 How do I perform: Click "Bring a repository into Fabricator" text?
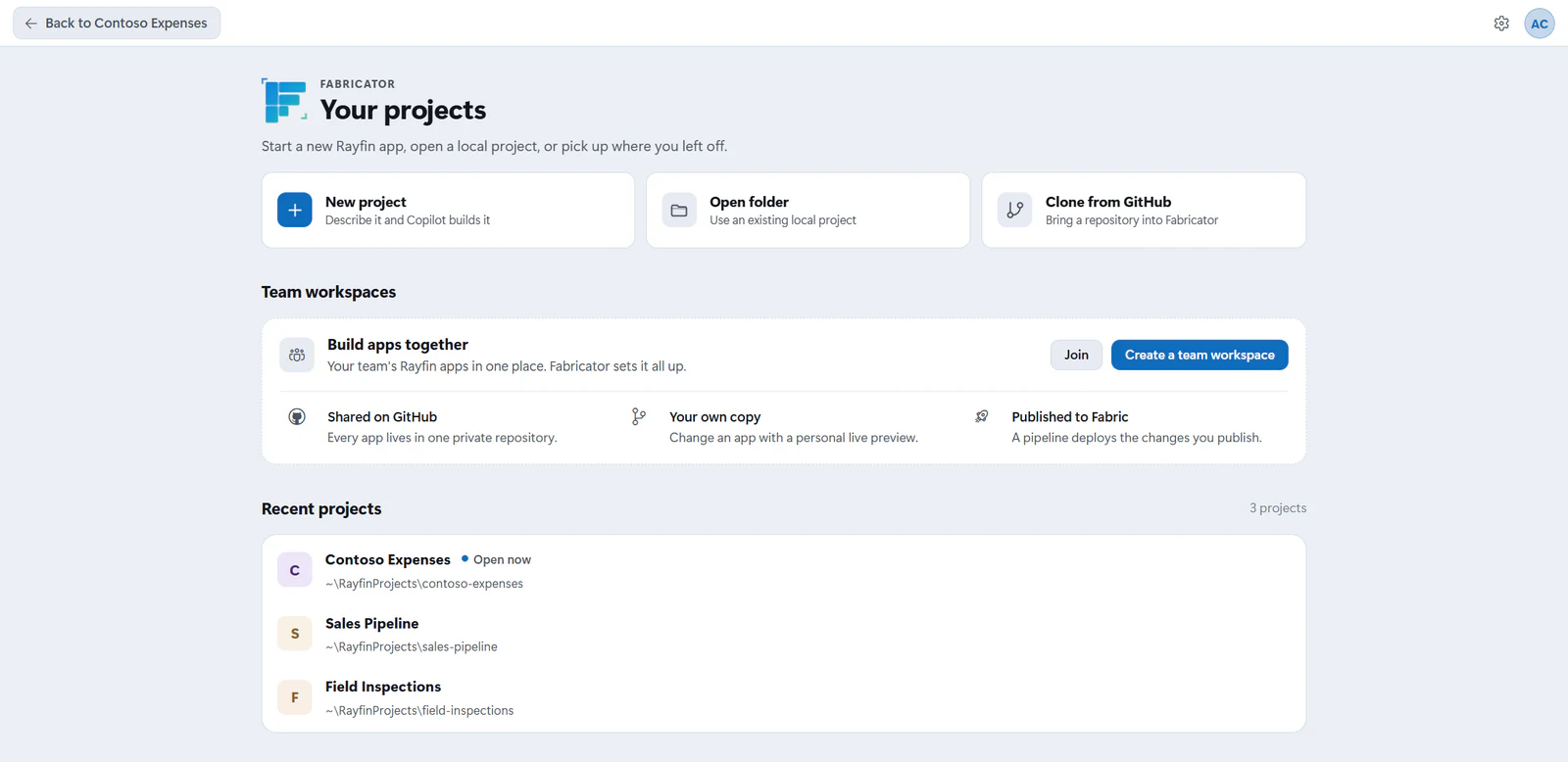tap(1132, 220)
